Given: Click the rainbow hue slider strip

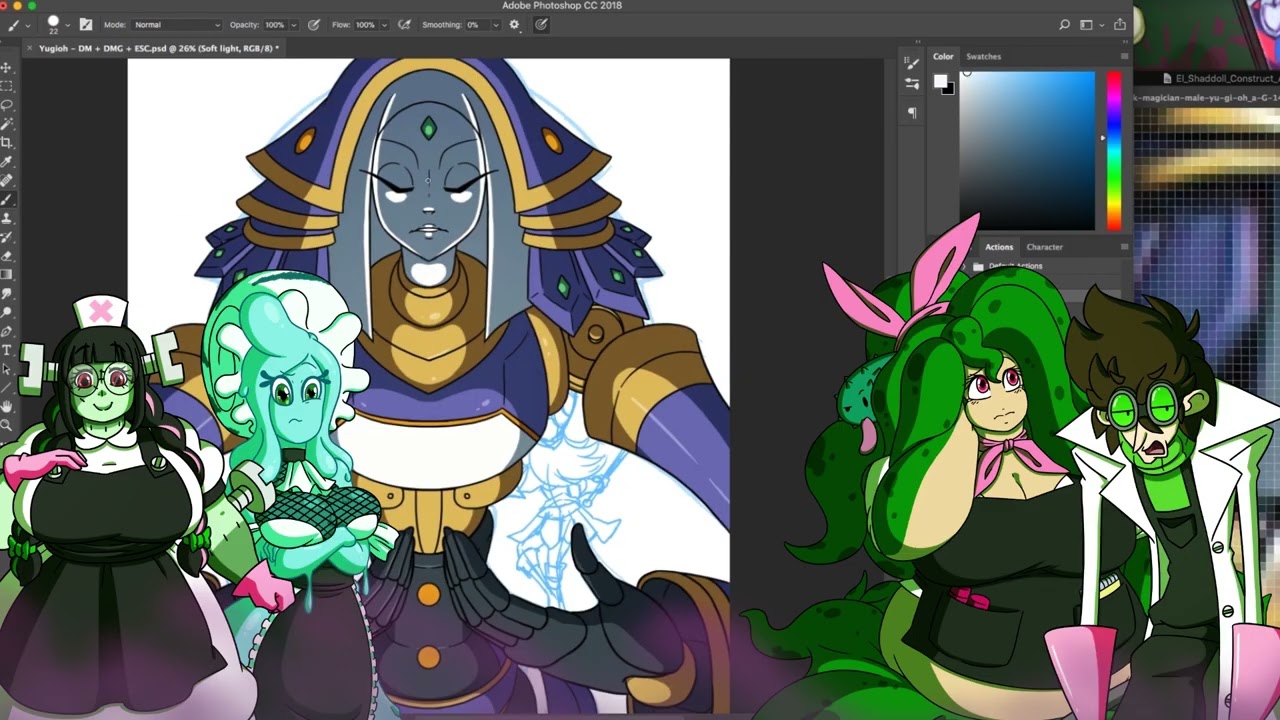Looking at the screenshot, I should [x=1113, y=150].
